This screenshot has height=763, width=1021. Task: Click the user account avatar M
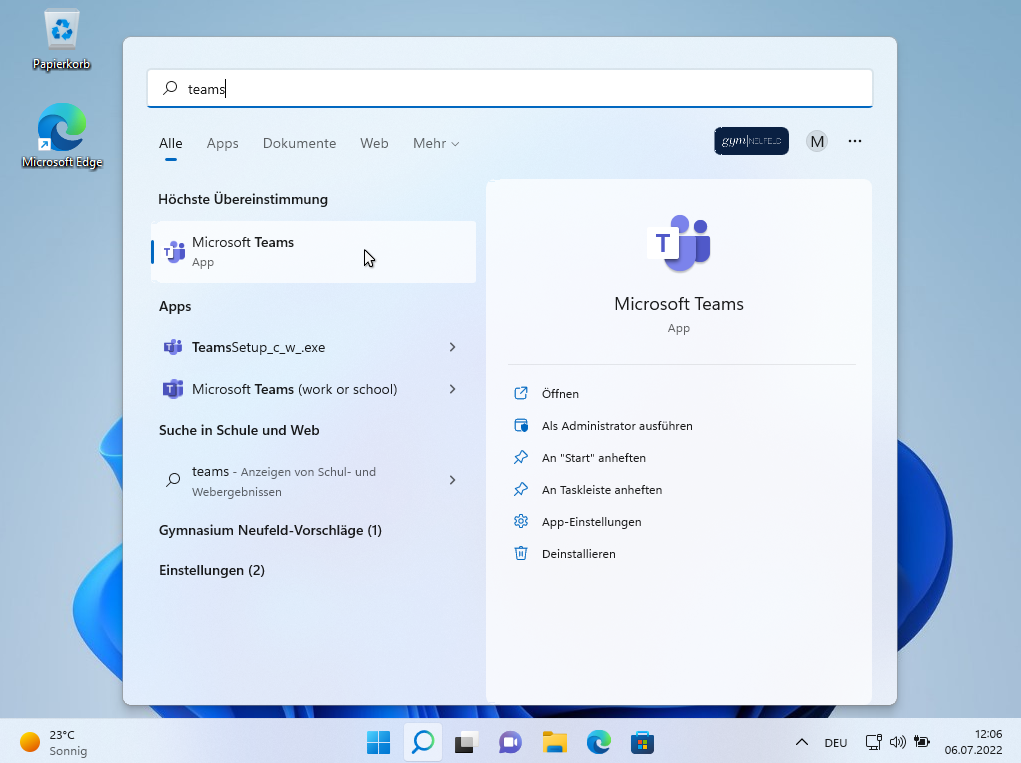[817, 141]
